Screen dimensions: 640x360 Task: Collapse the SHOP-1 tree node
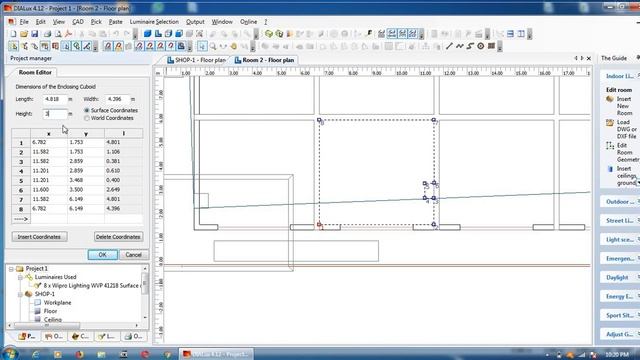tap(20, 294)
